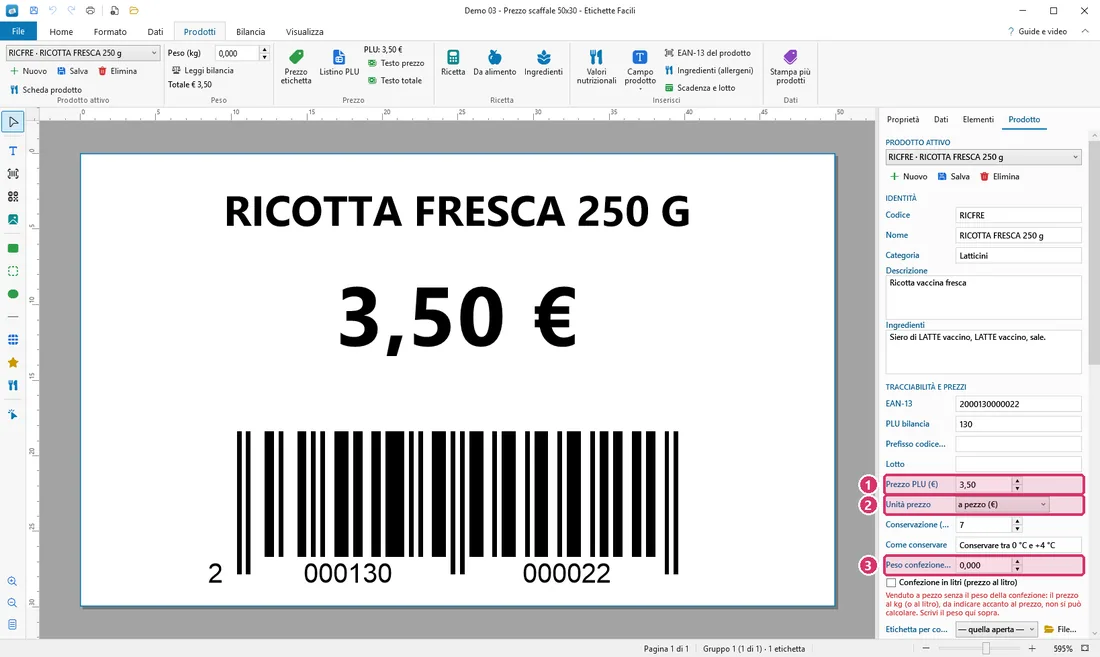This screenshot has width=1100, height=657.
Task: Select the fork and knife food tool
Action: [13, 386]
